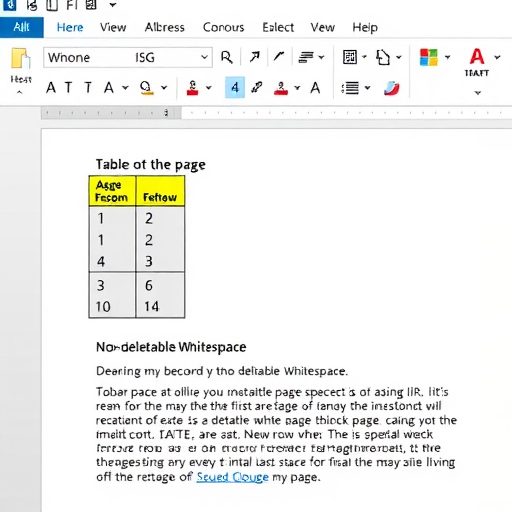This screenshot has height=512, width=512.
Task: Open the Seued Clouge hyperlink
Action: (232, 477)
